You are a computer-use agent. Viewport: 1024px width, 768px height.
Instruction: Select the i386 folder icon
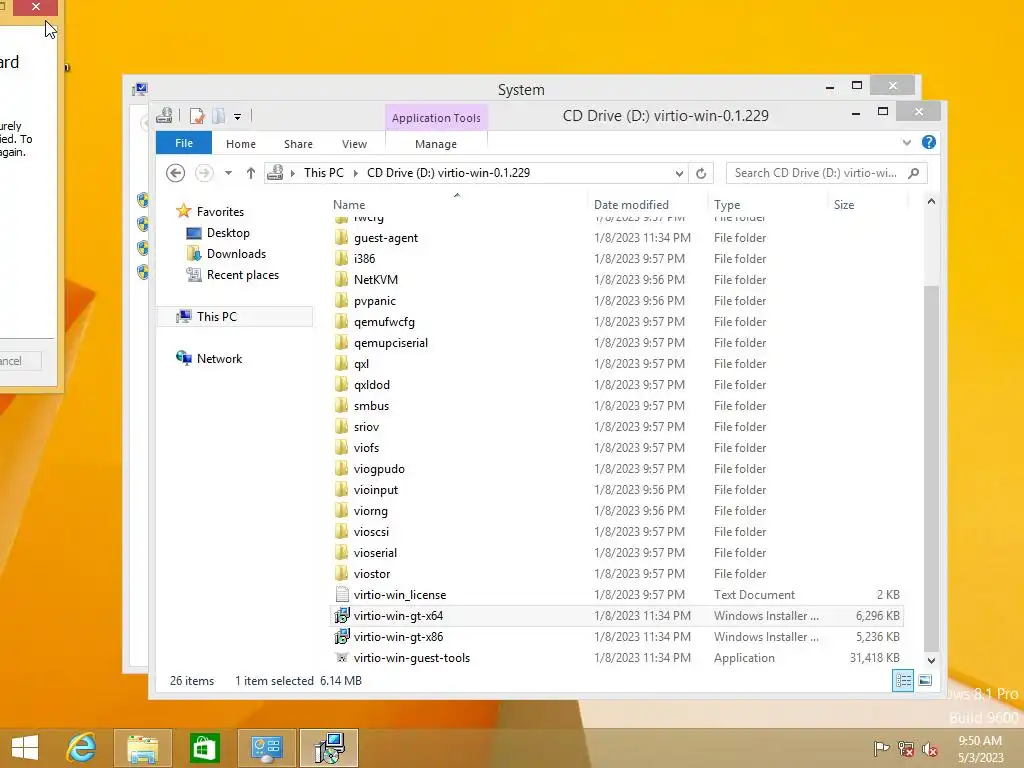pos(342,259)
